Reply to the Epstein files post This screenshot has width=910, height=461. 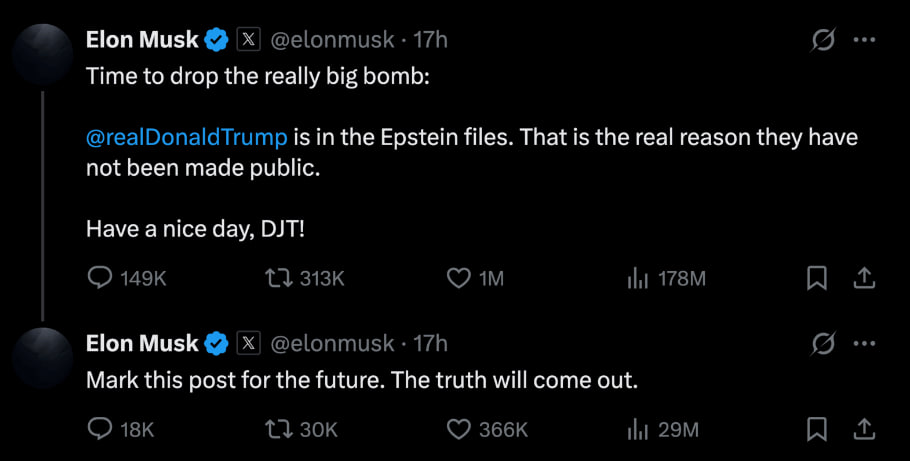click(x=100, y=279)
